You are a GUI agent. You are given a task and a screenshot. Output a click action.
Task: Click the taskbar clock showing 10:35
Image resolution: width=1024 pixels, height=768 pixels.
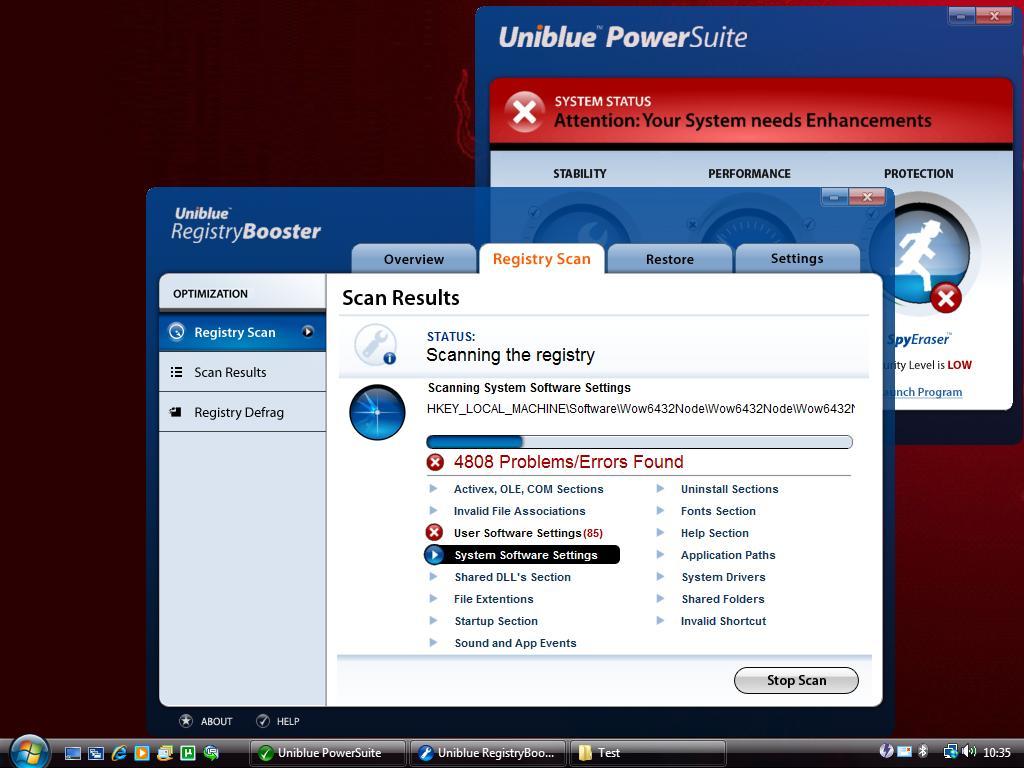(x=997, y=752)
